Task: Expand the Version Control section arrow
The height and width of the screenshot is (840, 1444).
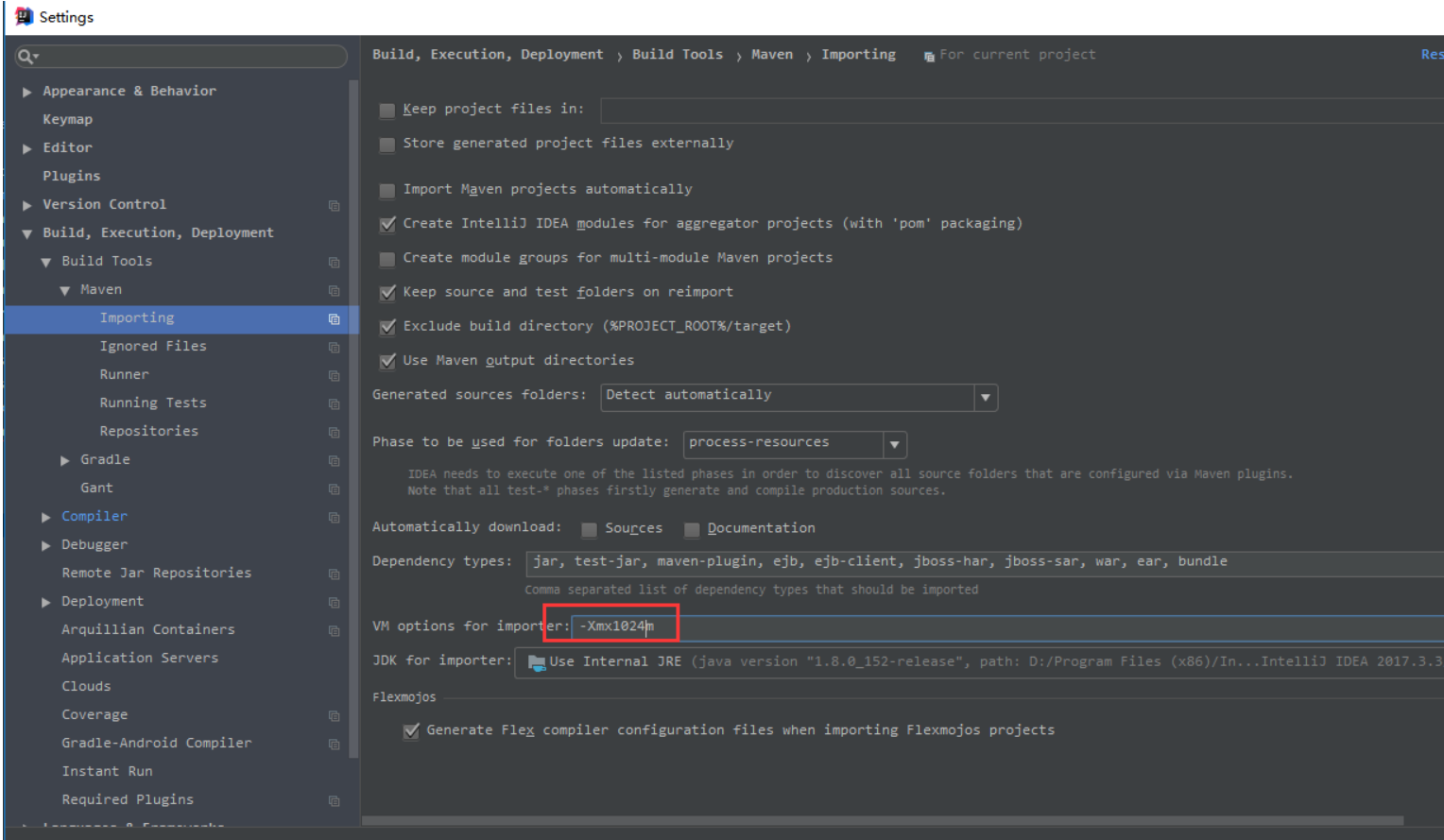Action: point(27,205)
